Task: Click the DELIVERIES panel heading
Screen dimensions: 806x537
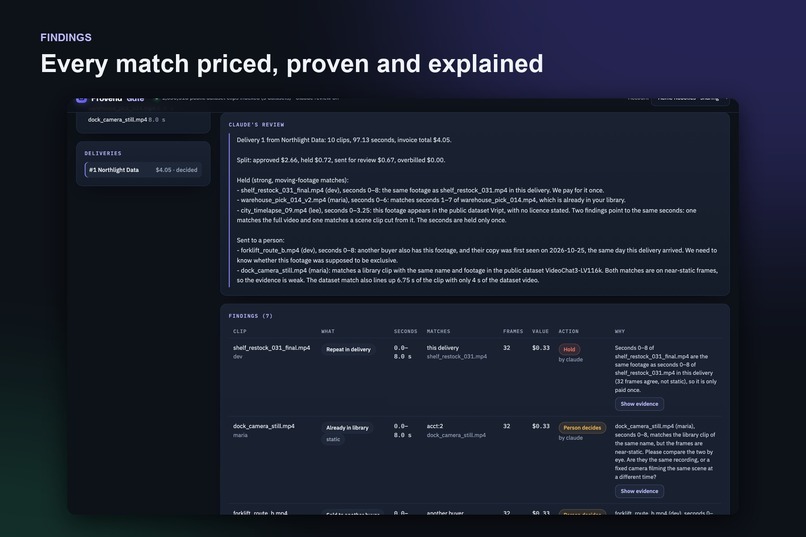Action: (x=103, y=154)
